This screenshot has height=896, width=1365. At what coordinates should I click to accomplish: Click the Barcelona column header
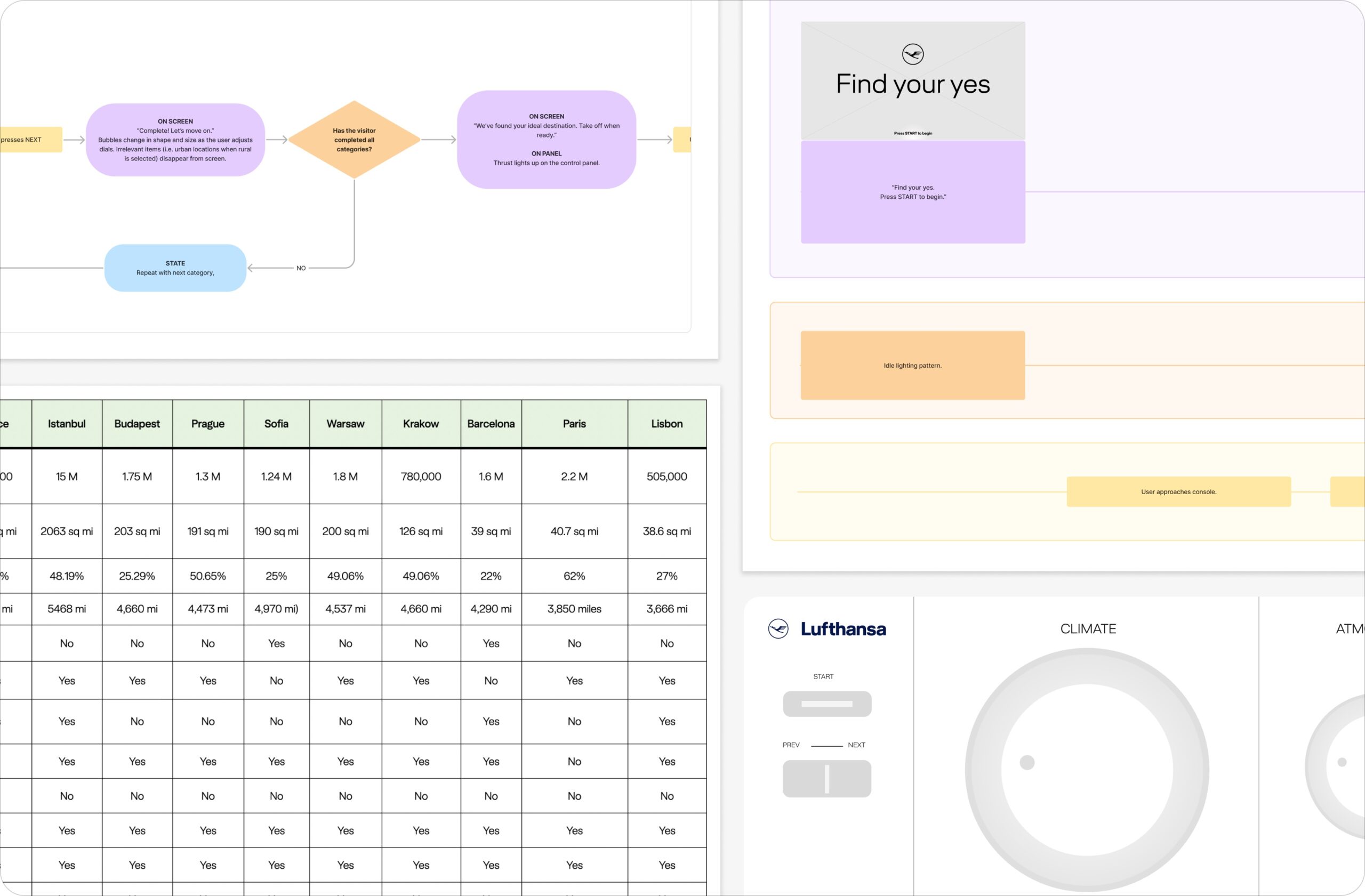(x=491, y=424)
